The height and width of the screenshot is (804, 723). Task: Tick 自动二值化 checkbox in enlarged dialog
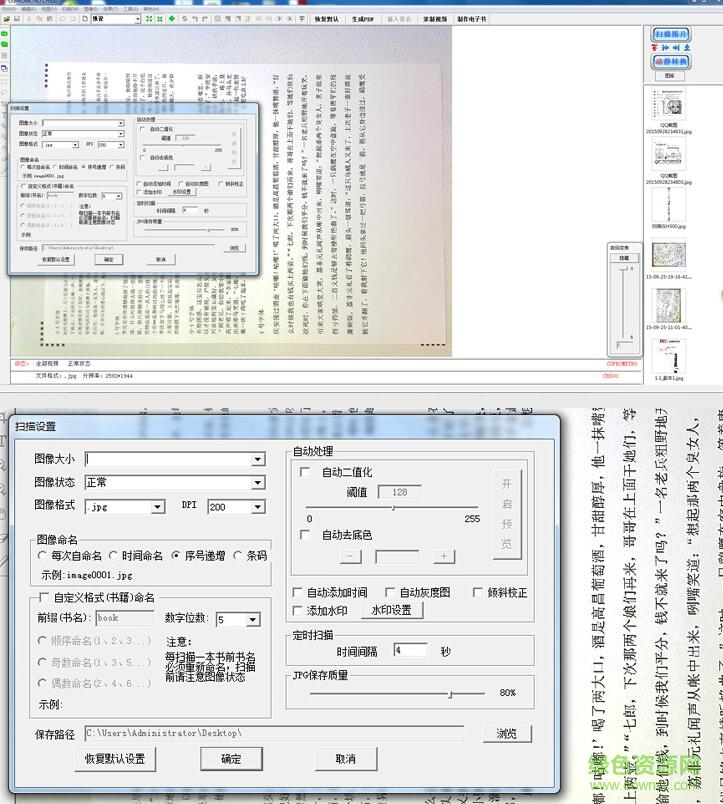coord(305,472)
